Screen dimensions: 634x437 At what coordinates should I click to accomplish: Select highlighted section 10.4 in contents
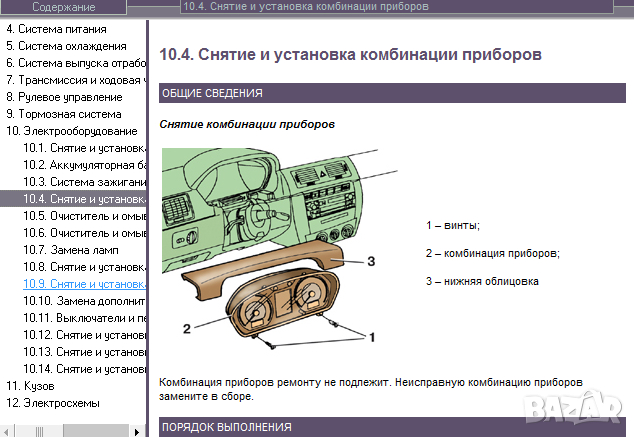[x=85, y=199]
